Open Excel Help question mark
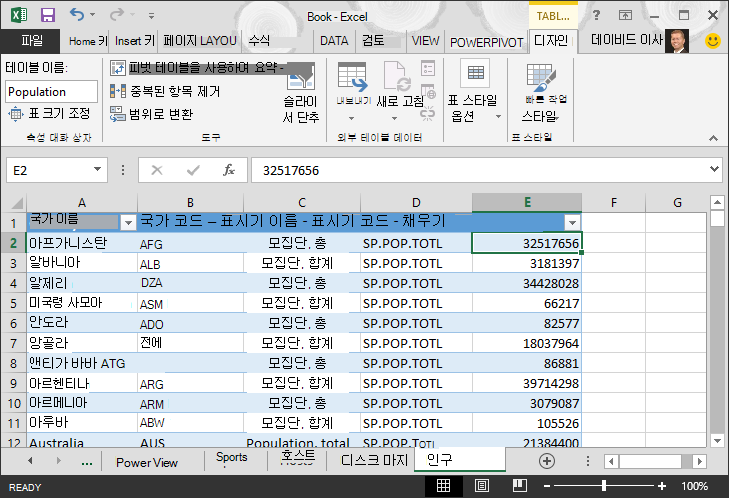 pos(596,15)
